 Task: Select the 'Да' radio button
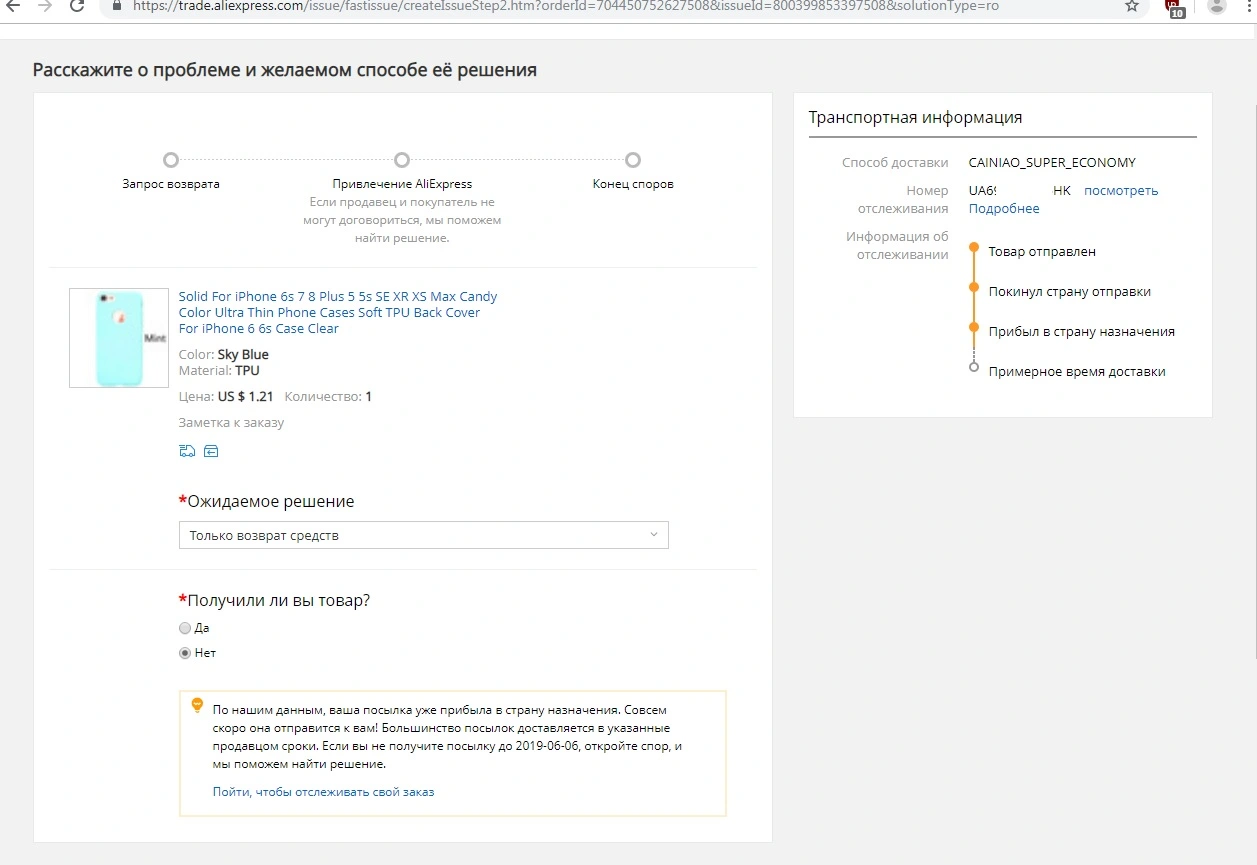(x=184, y=628)
